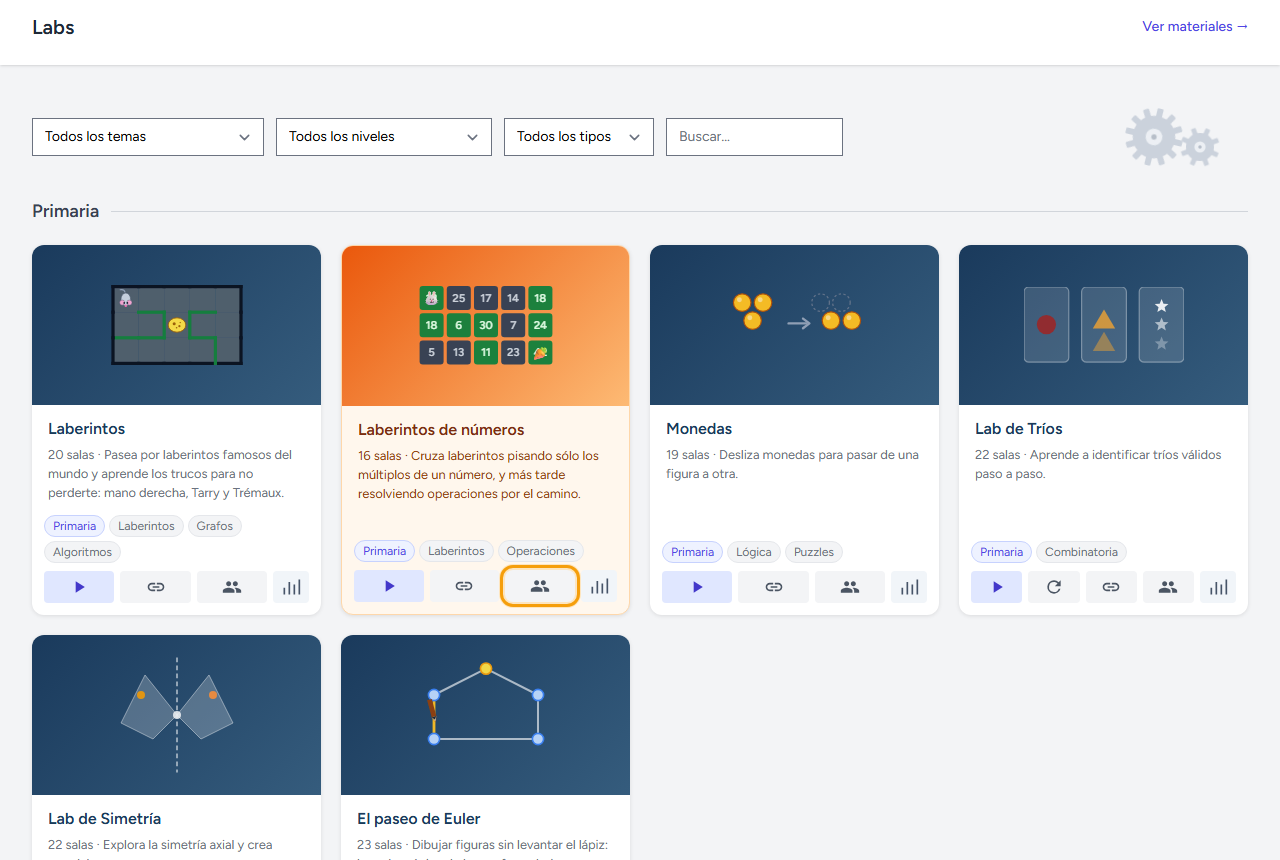1280x860 pixels.
Task: Play the Lab de Tríos lab
Action: click(996, 587)
